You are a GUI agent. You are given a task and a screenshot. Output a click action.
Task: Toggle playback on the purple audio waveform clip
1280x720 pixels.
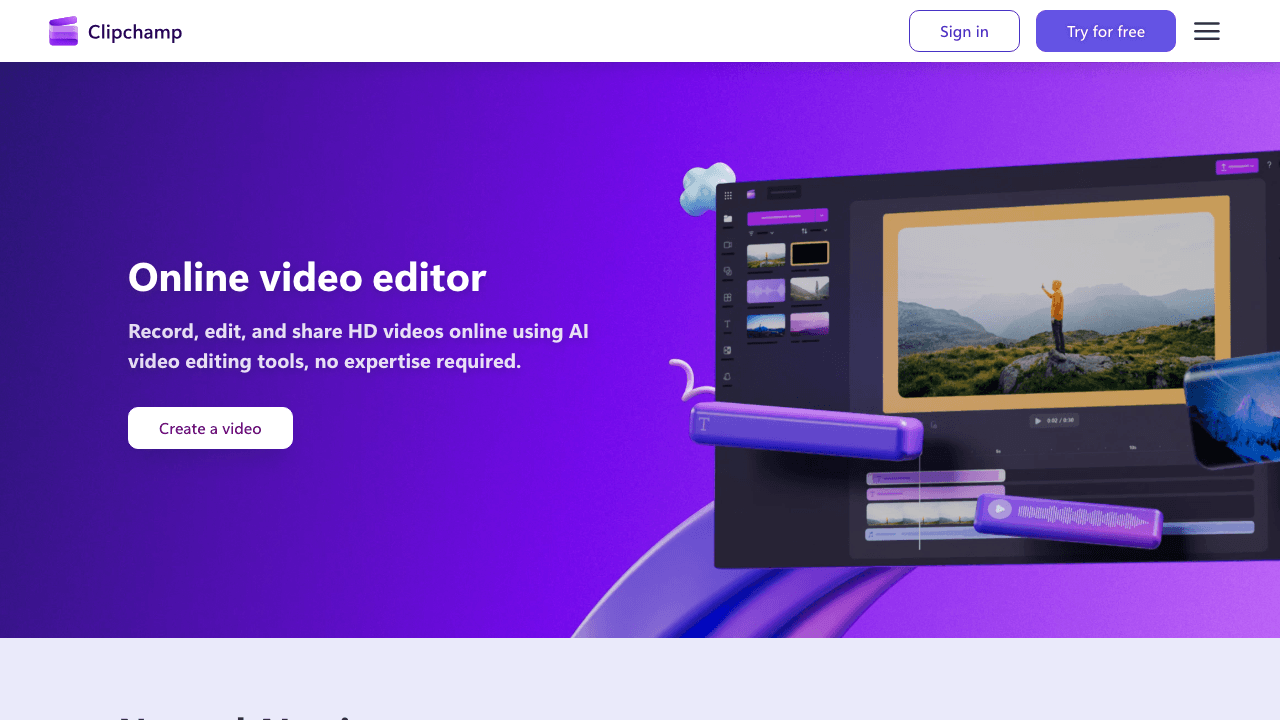pos(999,508)
